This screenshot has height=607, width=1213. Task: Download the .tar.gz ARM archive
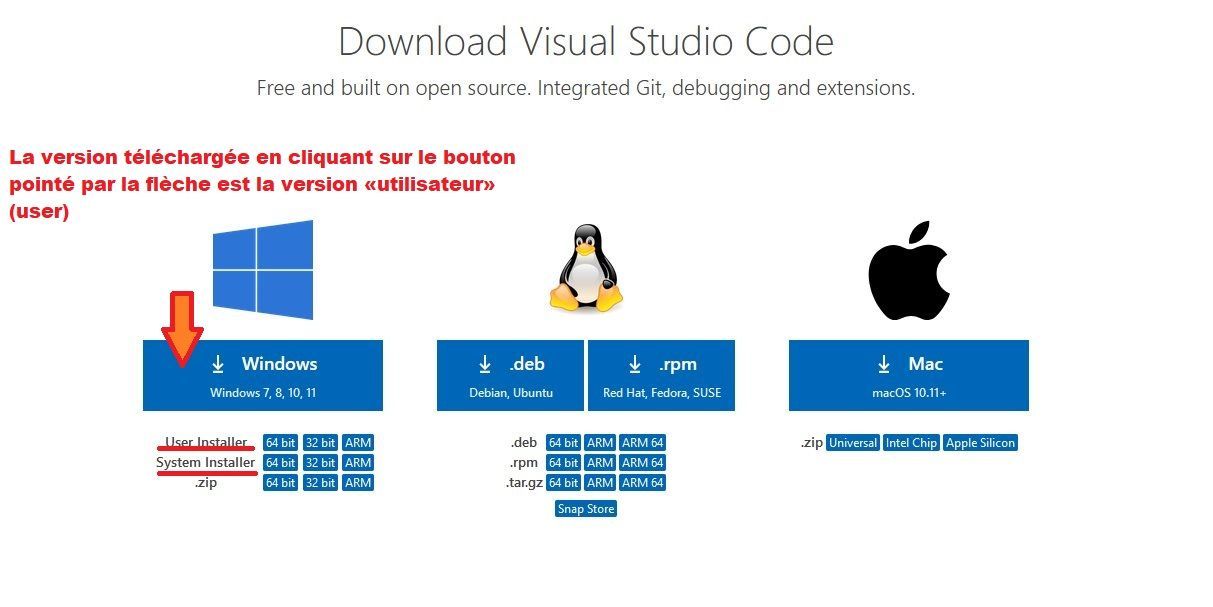pos(600,483)
